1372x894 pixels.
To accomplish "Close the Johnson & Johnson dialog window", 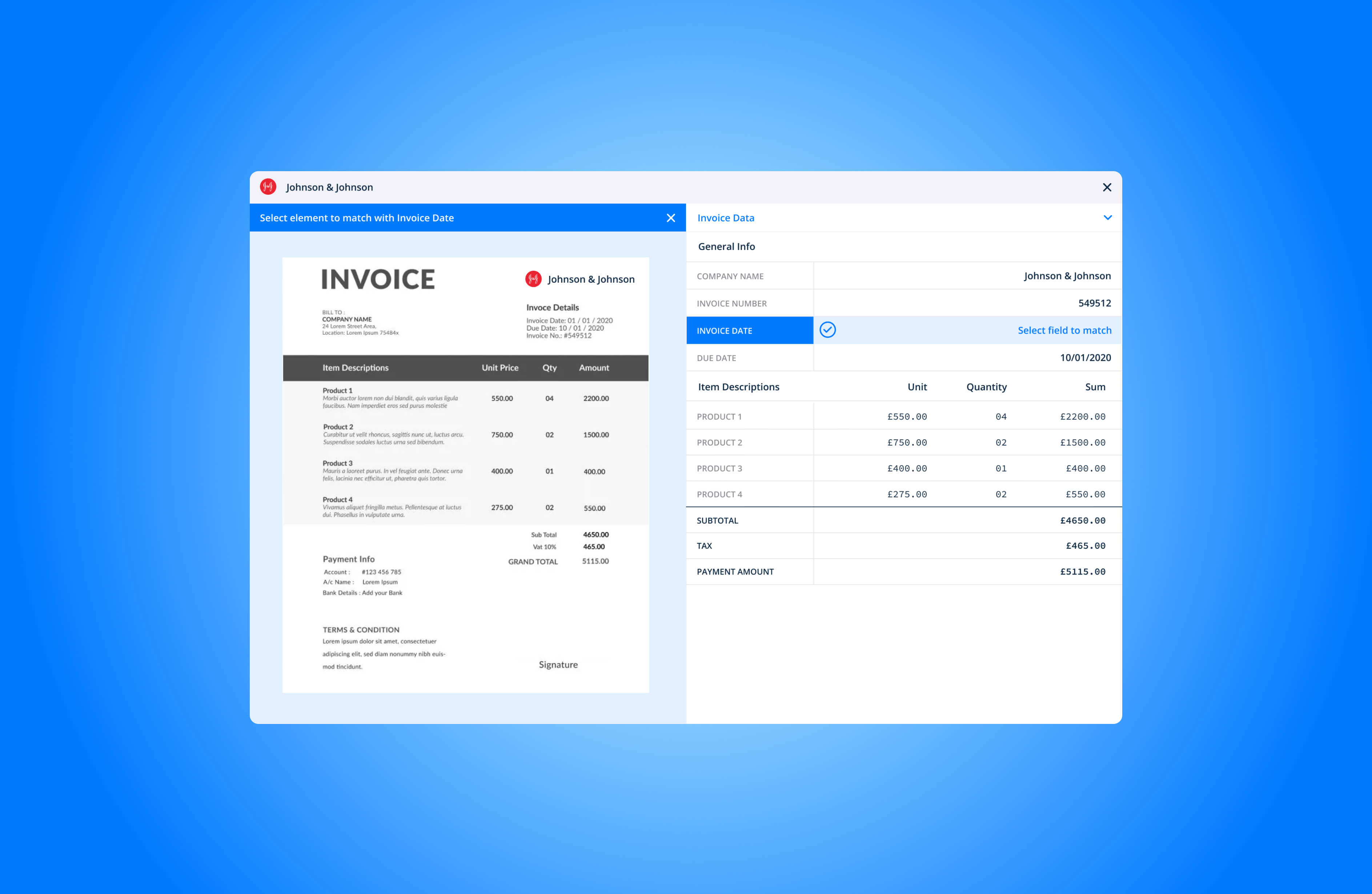I will (1107, 187).
